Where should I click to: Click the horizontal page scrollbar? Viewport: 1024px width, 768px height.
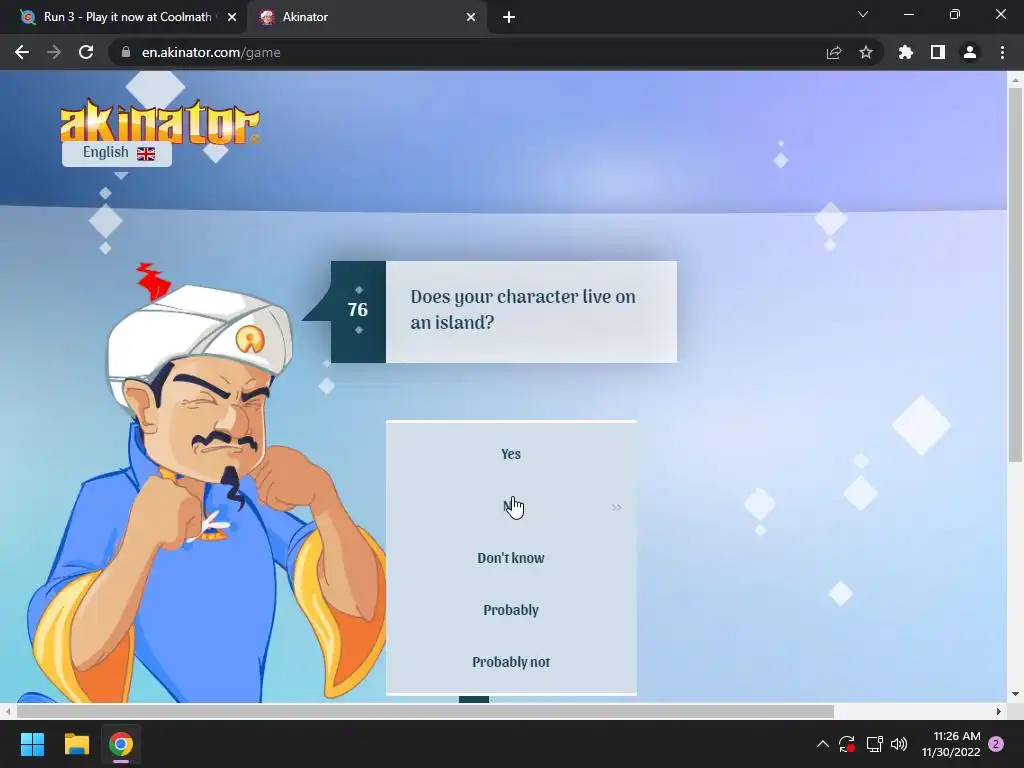(x=425, y=711)
